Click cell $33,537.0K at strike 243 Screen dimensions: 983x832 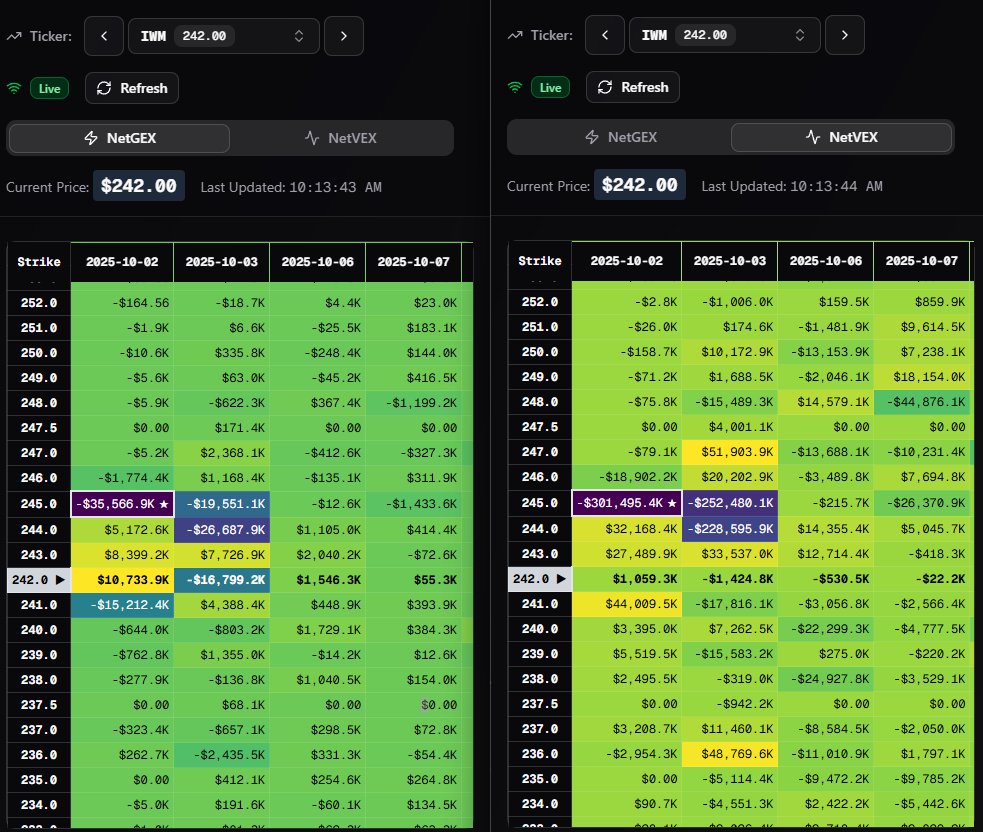pyautogui.click(x=730, y=554)
